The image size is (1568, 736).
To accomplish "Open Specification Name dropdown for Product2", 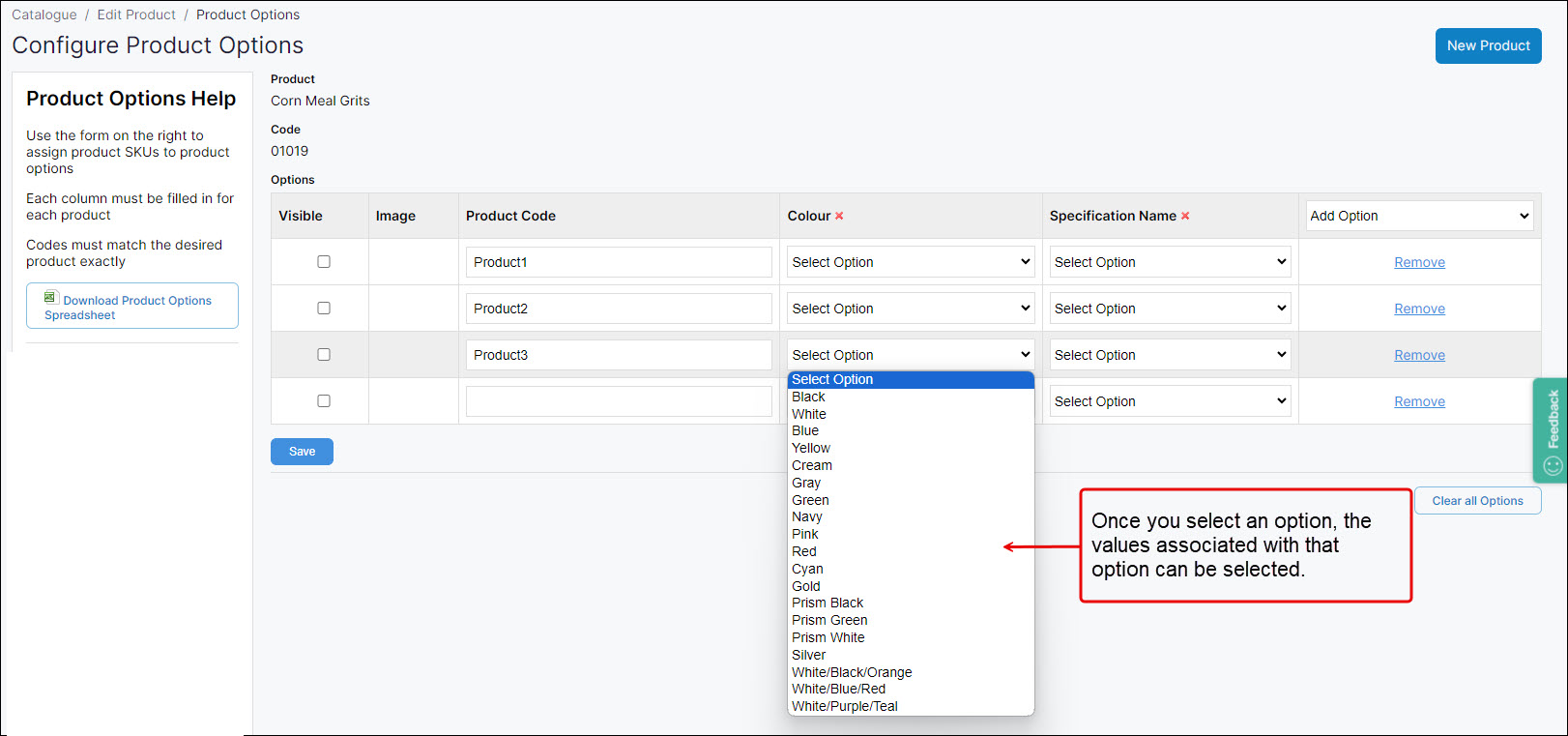I will pyautogui.click(x=1170, y=309).
